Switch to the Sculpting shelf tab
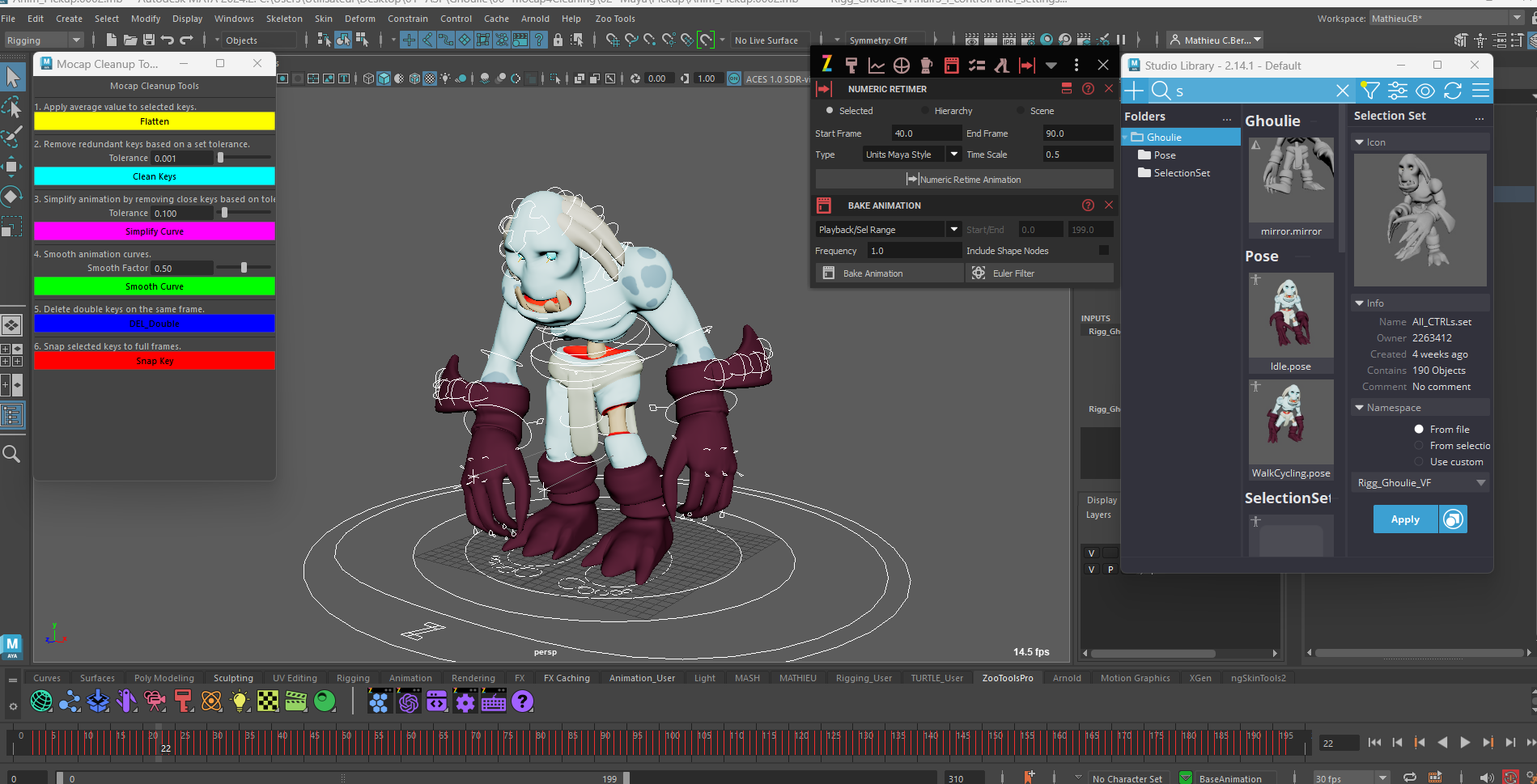The height and width of the screenshot is (784, 1537). tap(233, 678)
